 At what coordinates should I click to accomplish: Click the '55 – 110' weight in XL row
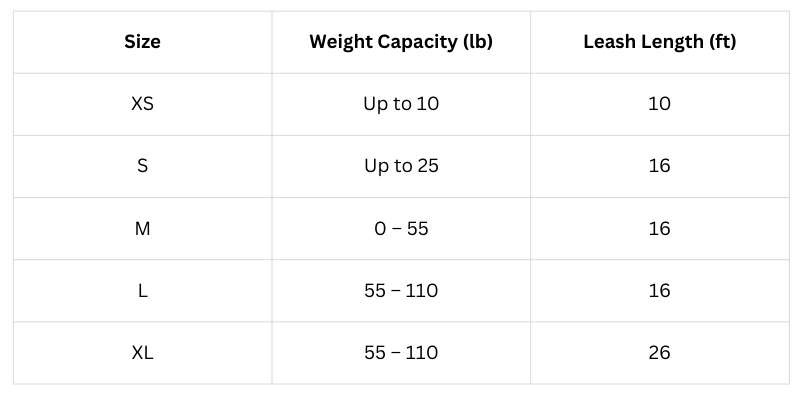click(x=401, y=353)
